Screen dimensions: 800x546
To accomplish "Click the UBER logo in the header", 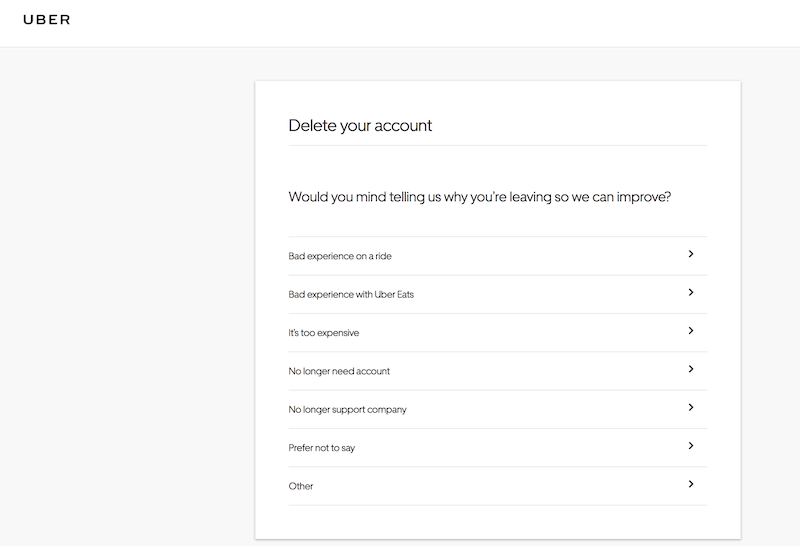I will (47, 20).
